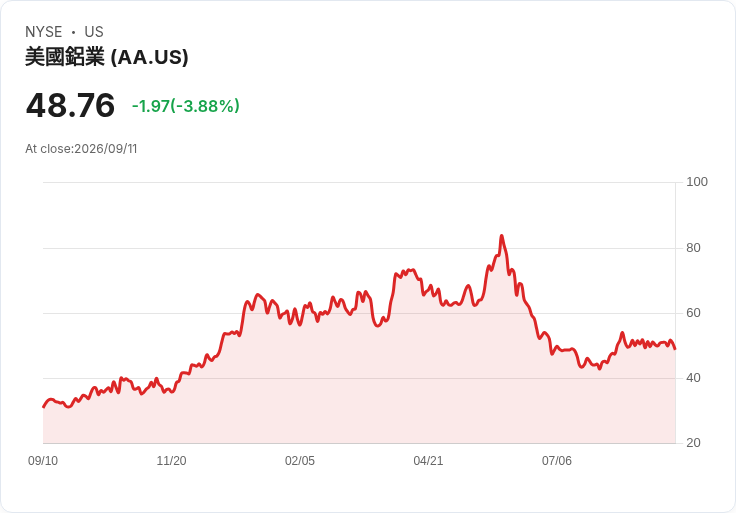Click the US market label
Screen dimensions: 736x513
point(94,32)
